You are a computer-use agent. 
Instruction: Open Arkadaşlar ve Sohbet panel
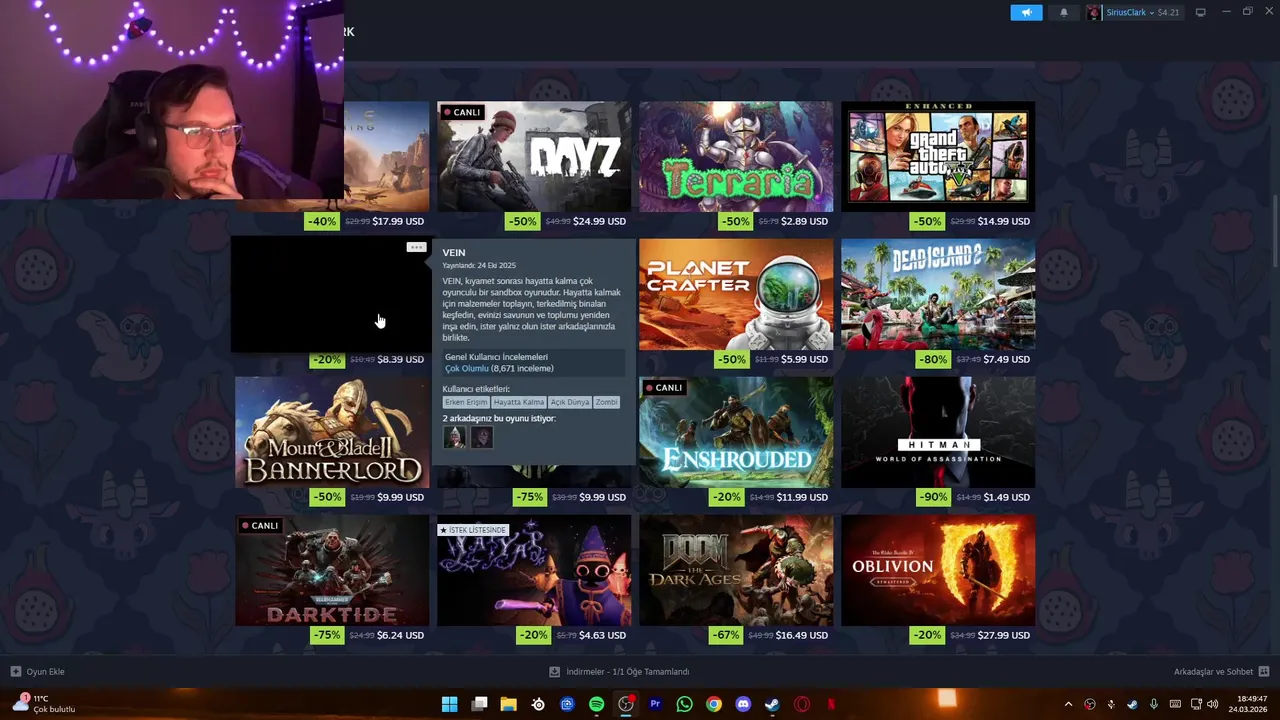(1221, 672)
